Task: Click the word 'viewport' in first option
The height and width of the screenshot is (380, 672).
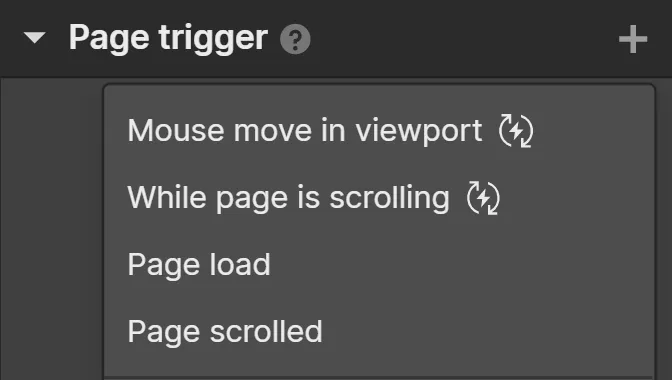Action: coord(419,132)
